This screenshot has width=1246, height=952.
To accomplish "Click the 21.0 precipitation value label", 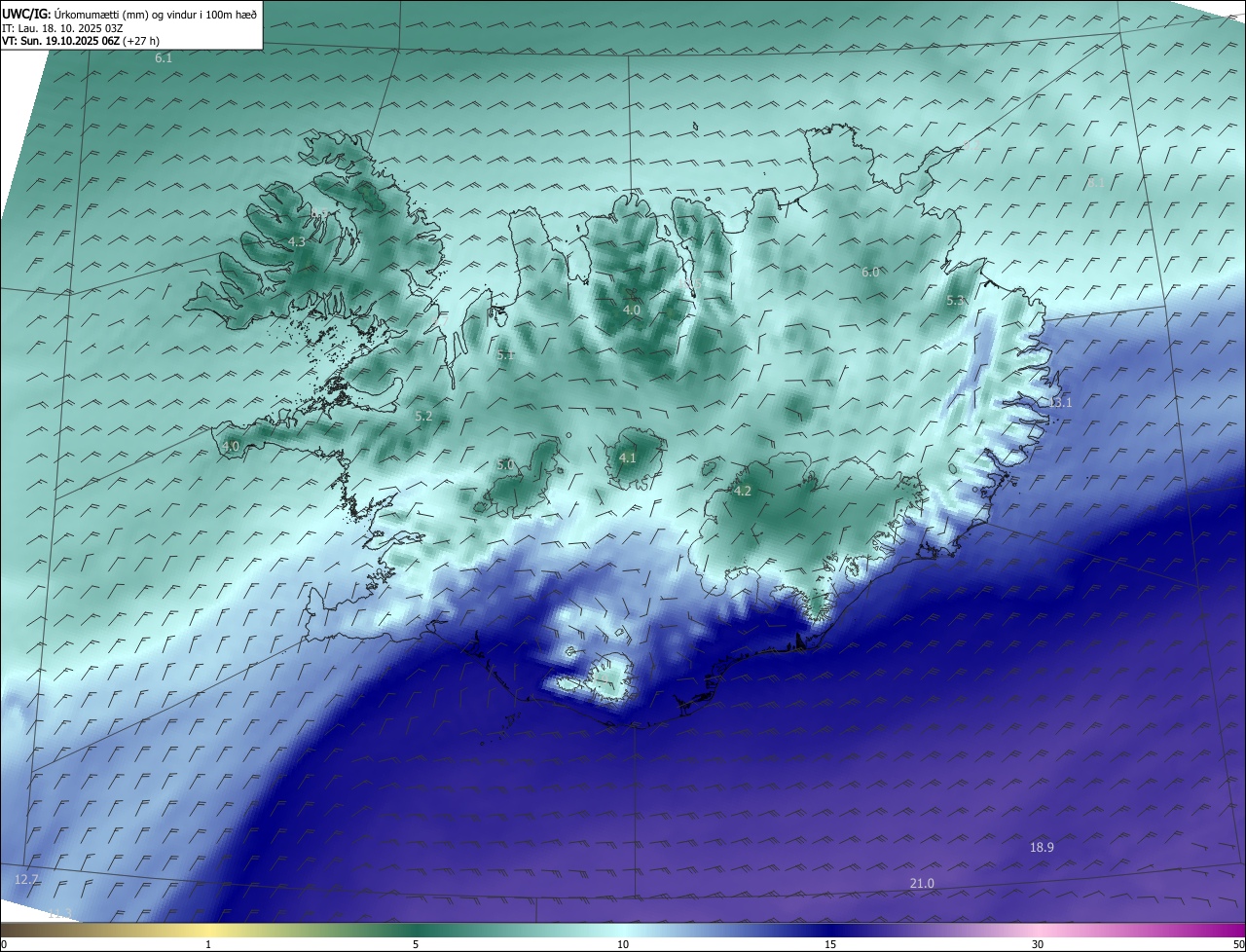I will point(922,884).
